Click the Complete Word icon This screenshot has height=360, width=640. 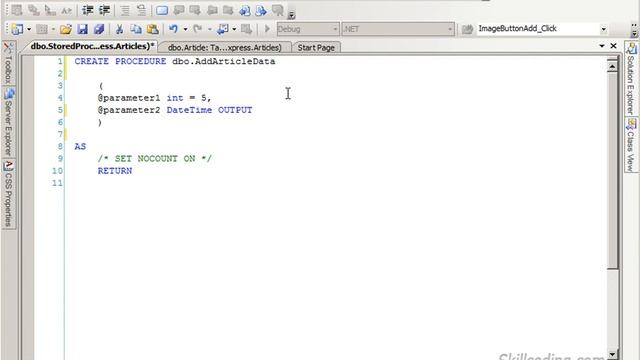[66, 10]
